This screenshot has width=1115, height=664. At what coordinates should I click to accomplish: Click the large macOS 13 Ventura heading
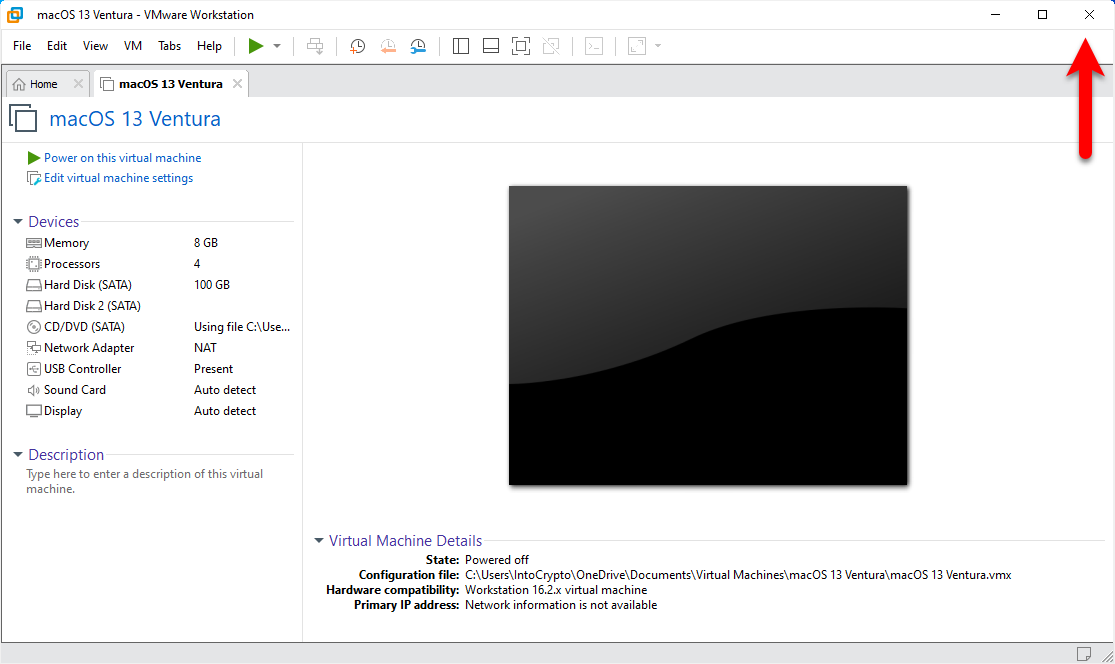click(x=135, y=119)
